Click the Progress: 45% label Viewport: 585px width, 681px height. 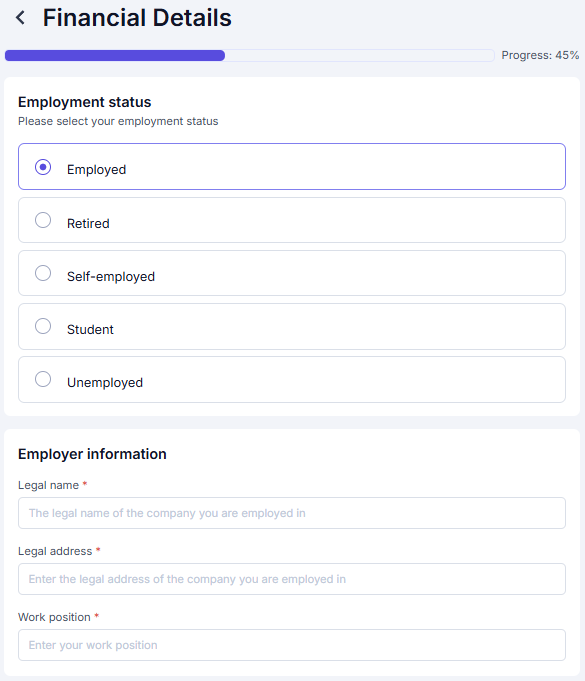click(540, 55)
